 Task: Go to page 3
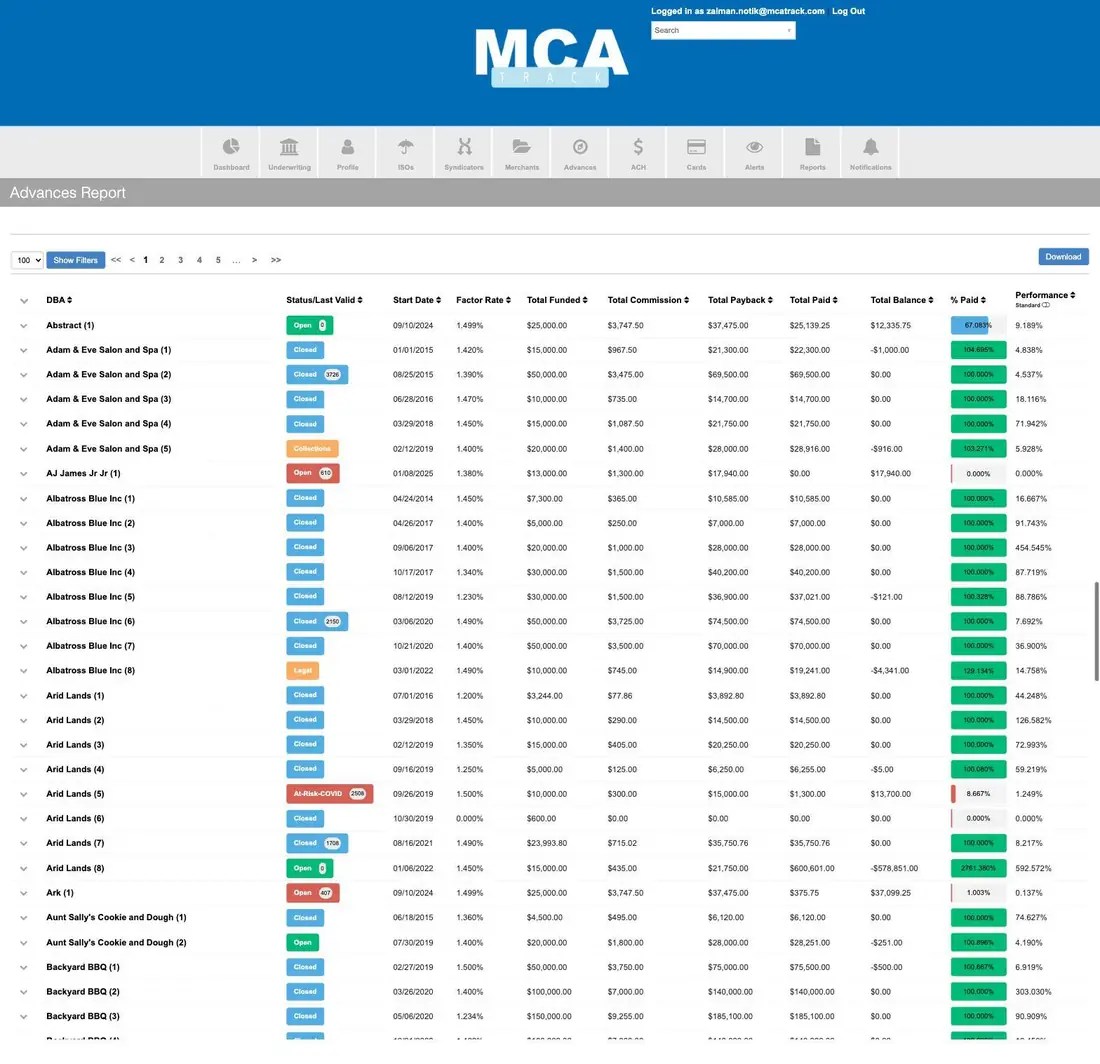coord(180,260)
